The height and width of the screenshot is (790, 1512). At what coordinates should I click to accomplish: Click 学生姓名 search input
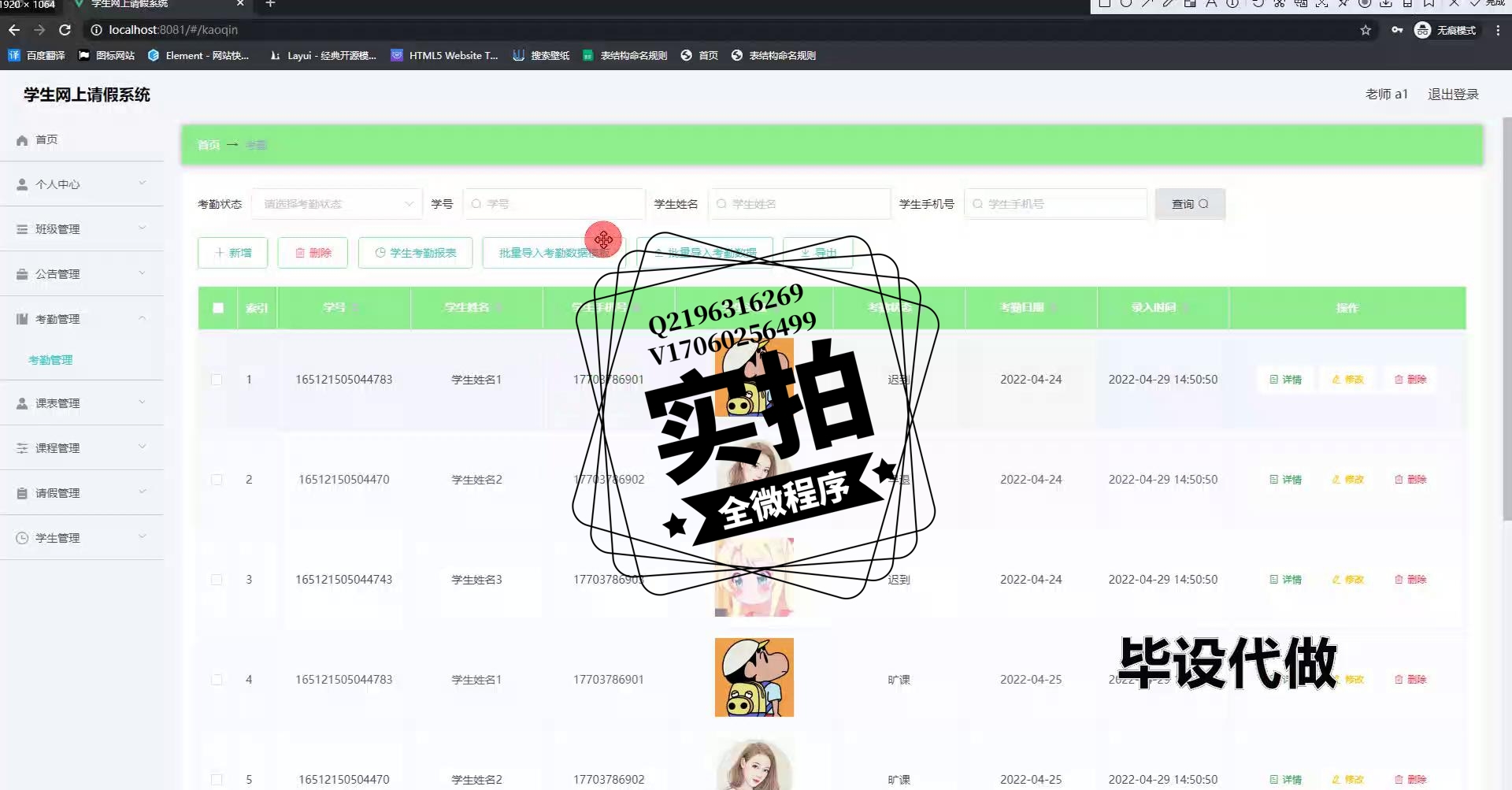[799, 204]
